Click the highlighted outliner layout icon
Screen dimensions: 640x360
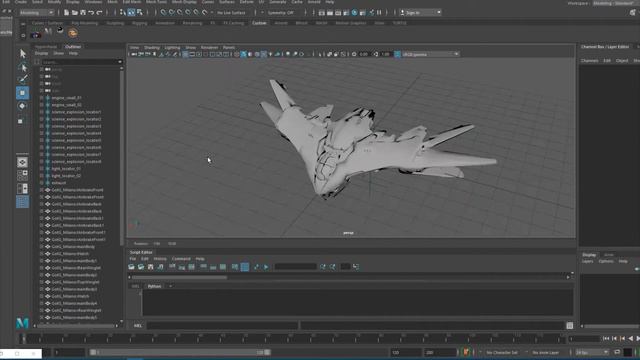pos(22,202)
